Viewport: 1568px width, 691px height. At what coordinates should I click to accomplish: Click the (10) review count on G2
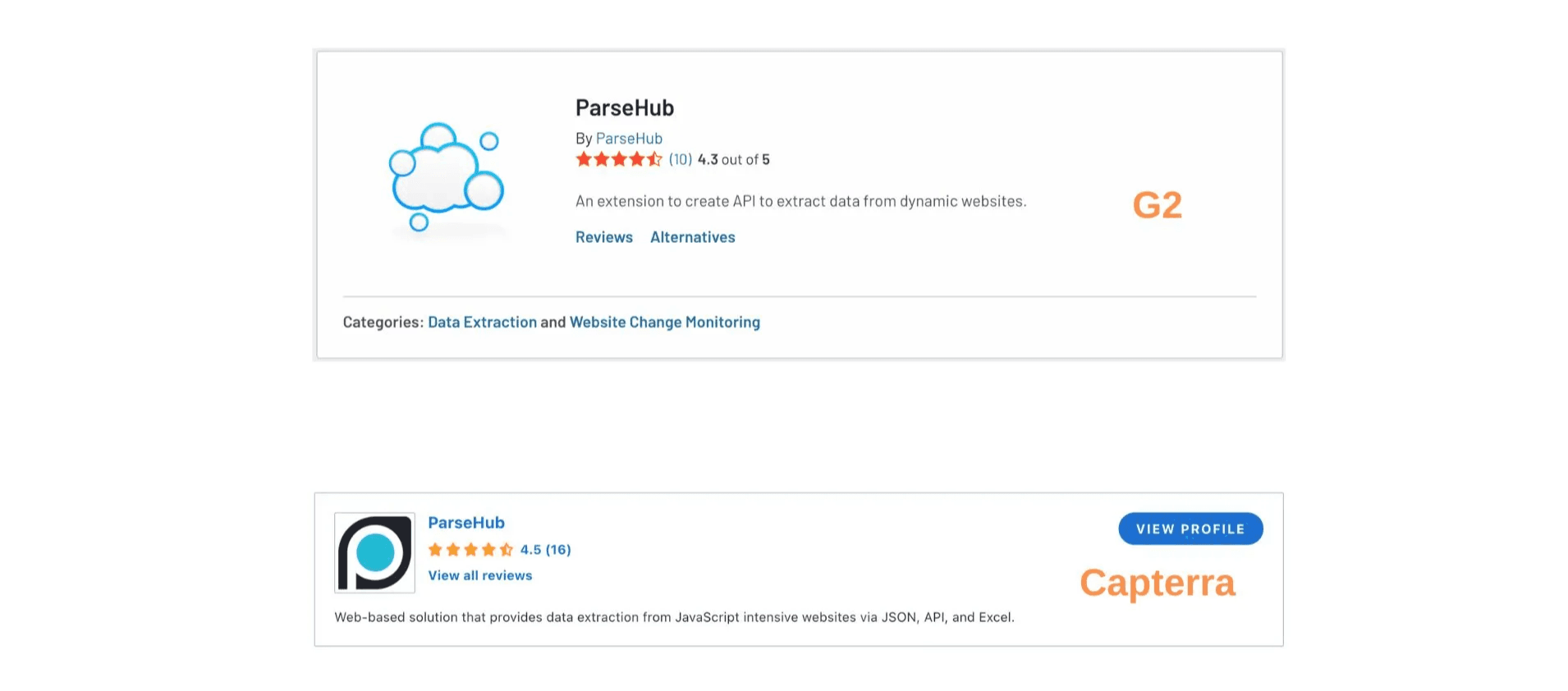click(680, 159)
